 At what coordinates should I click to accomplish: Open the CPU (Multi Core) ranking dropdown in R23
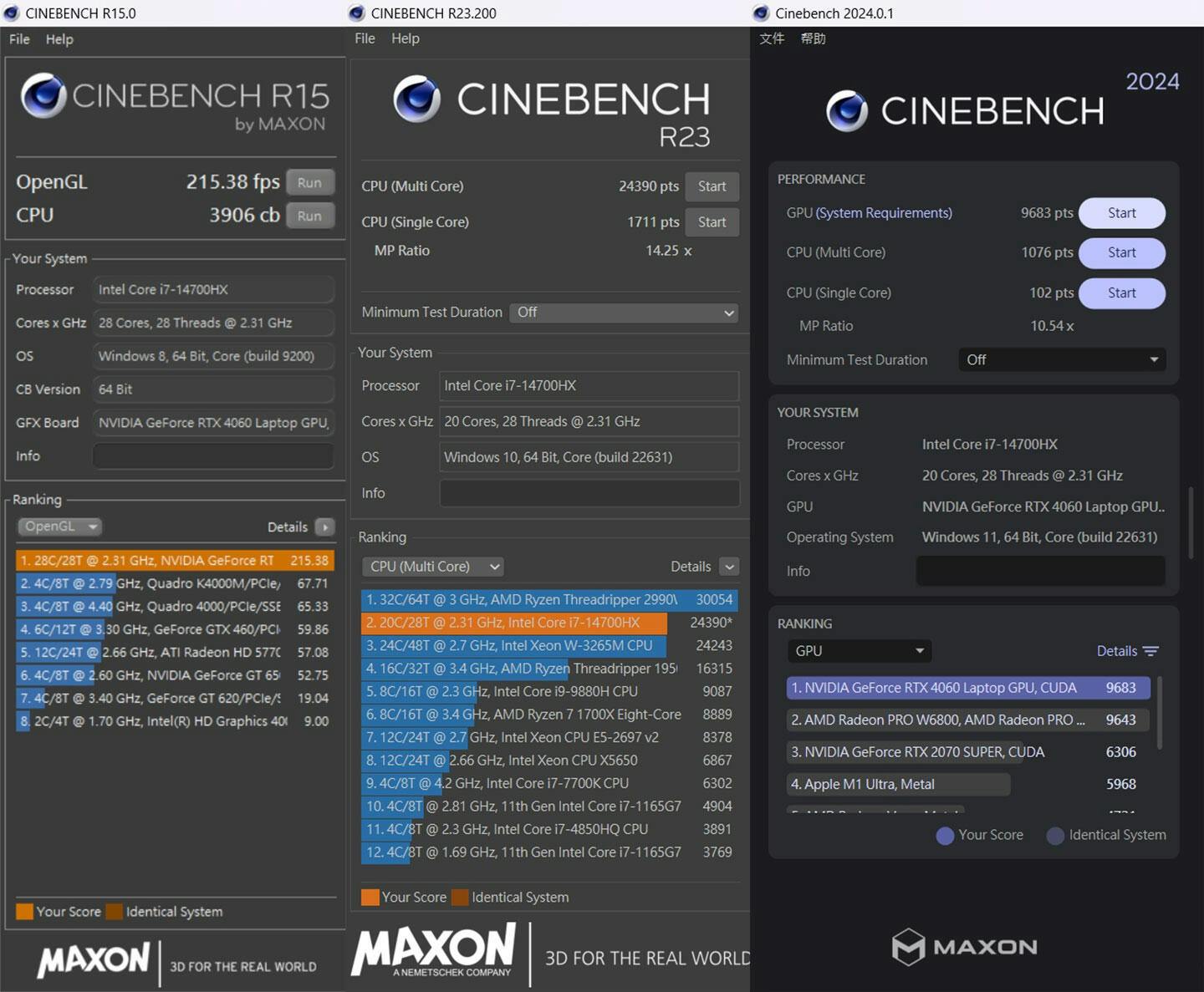tap(433, 567)
